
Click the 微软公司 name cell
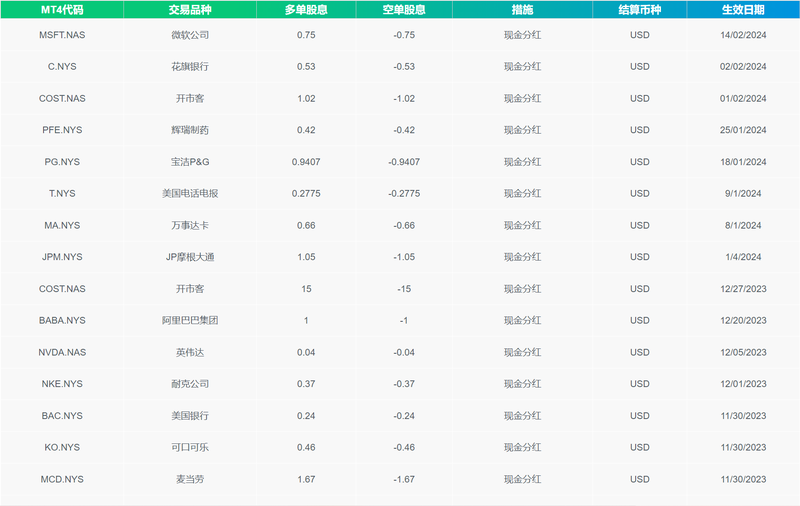pos(190,35)
